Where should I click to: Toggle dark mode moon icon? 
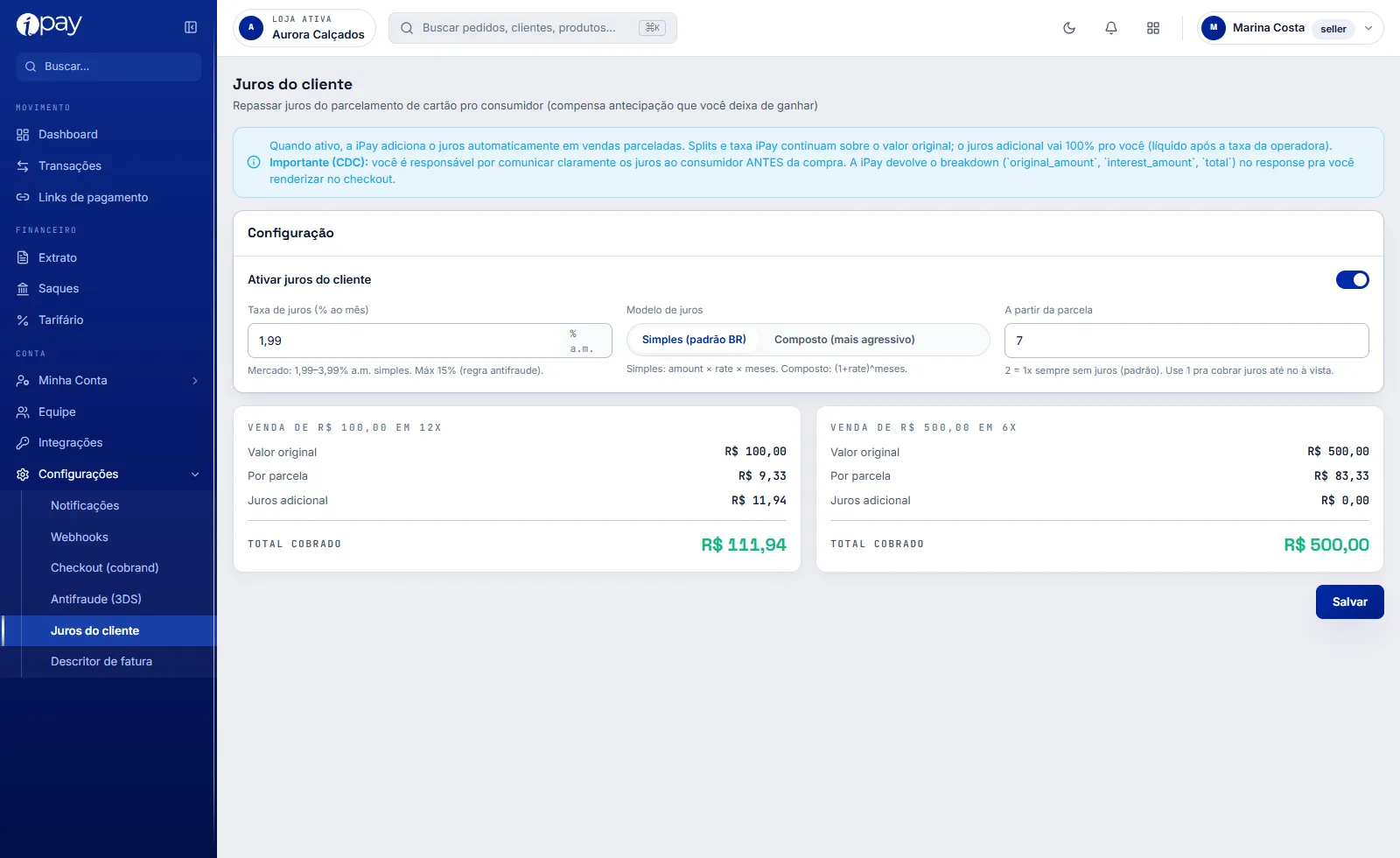1069,28
